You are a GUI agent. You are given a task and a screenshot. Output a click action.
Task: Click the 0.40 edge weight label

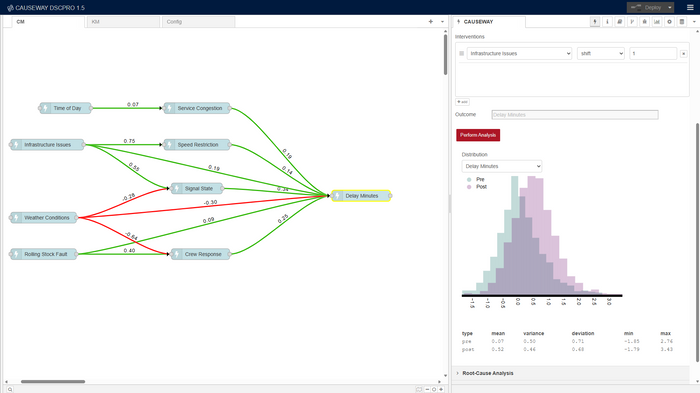click(129, 251)
